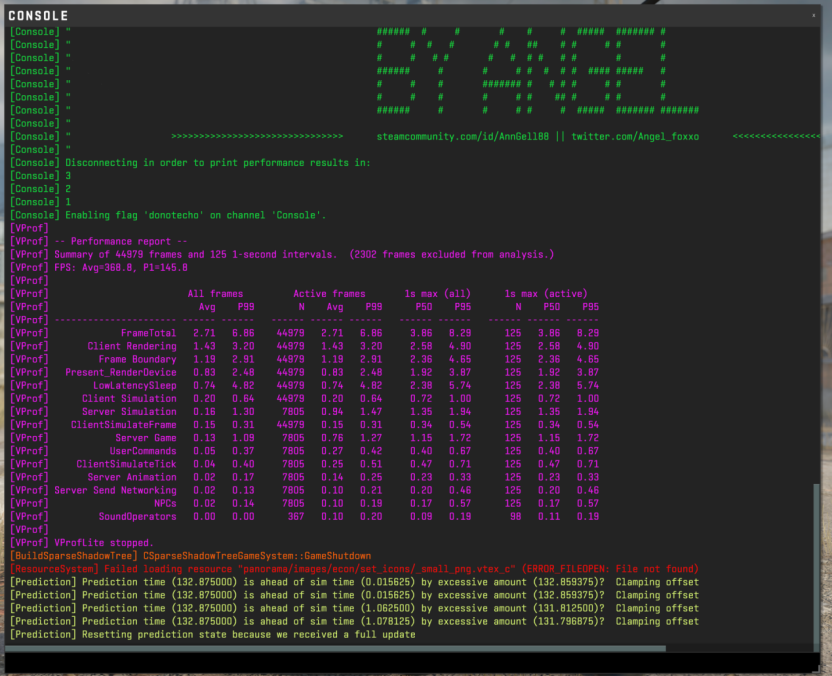Click the LowLatencySleep row label
The image size is (832, 676).
point(135,386)
